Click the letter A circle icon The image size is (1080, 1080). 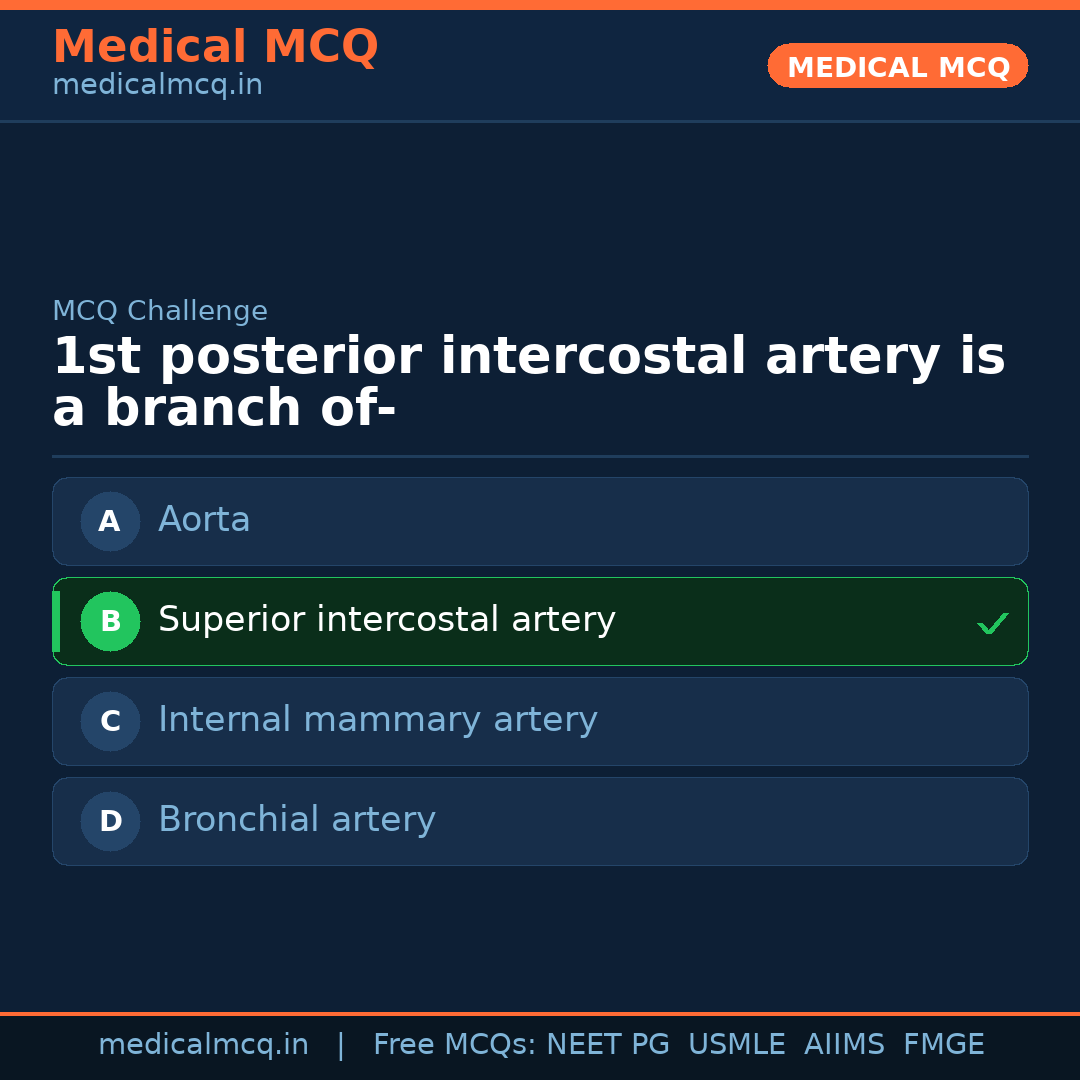(x=110, y=521)
